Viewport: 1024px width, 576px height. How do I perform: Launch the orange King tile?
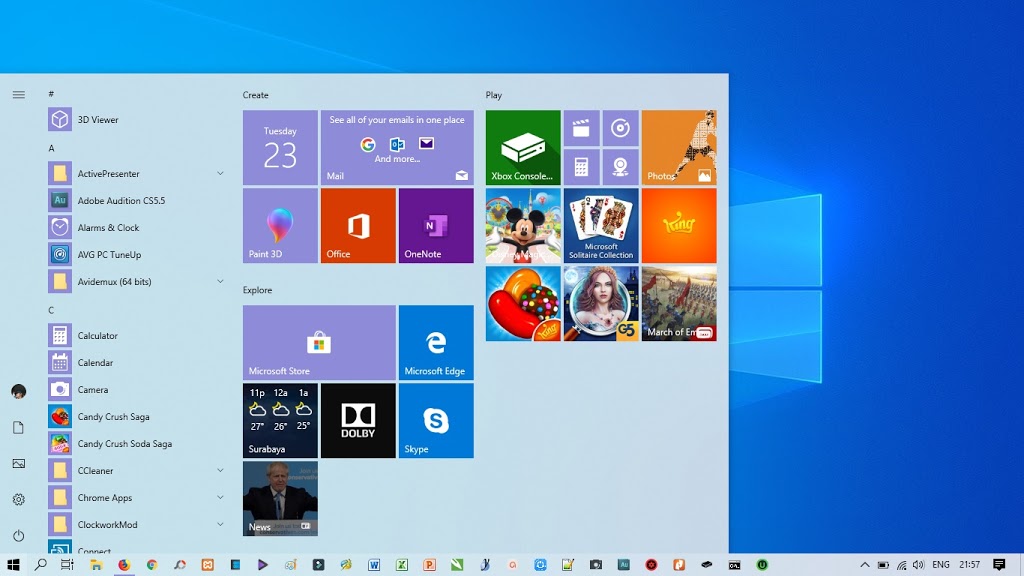pyautogui.click(x=679, y=226)
